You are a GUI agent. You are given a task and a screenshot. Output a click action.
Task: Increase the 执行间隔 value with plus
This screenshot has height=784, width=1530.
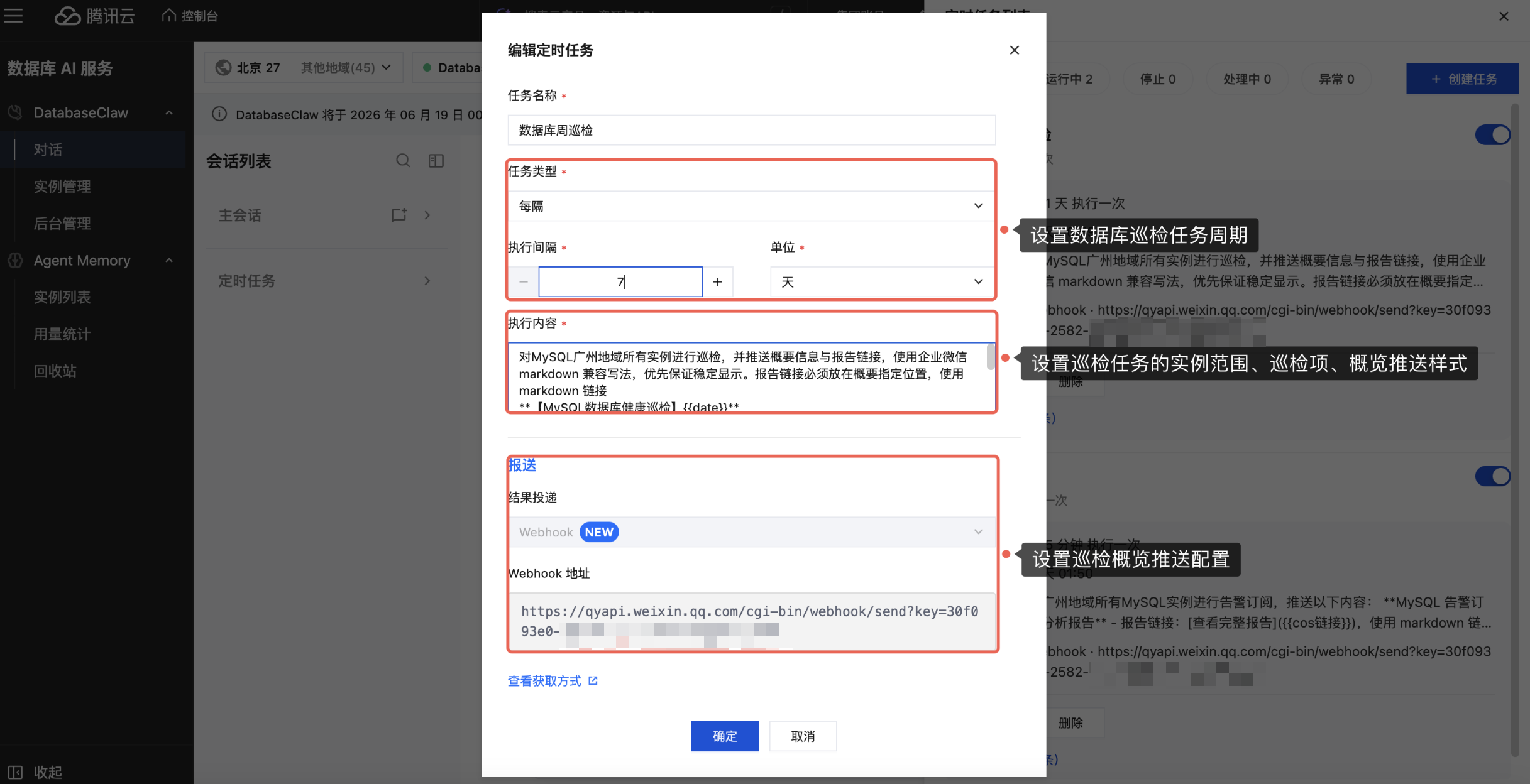tap(717, 281)
